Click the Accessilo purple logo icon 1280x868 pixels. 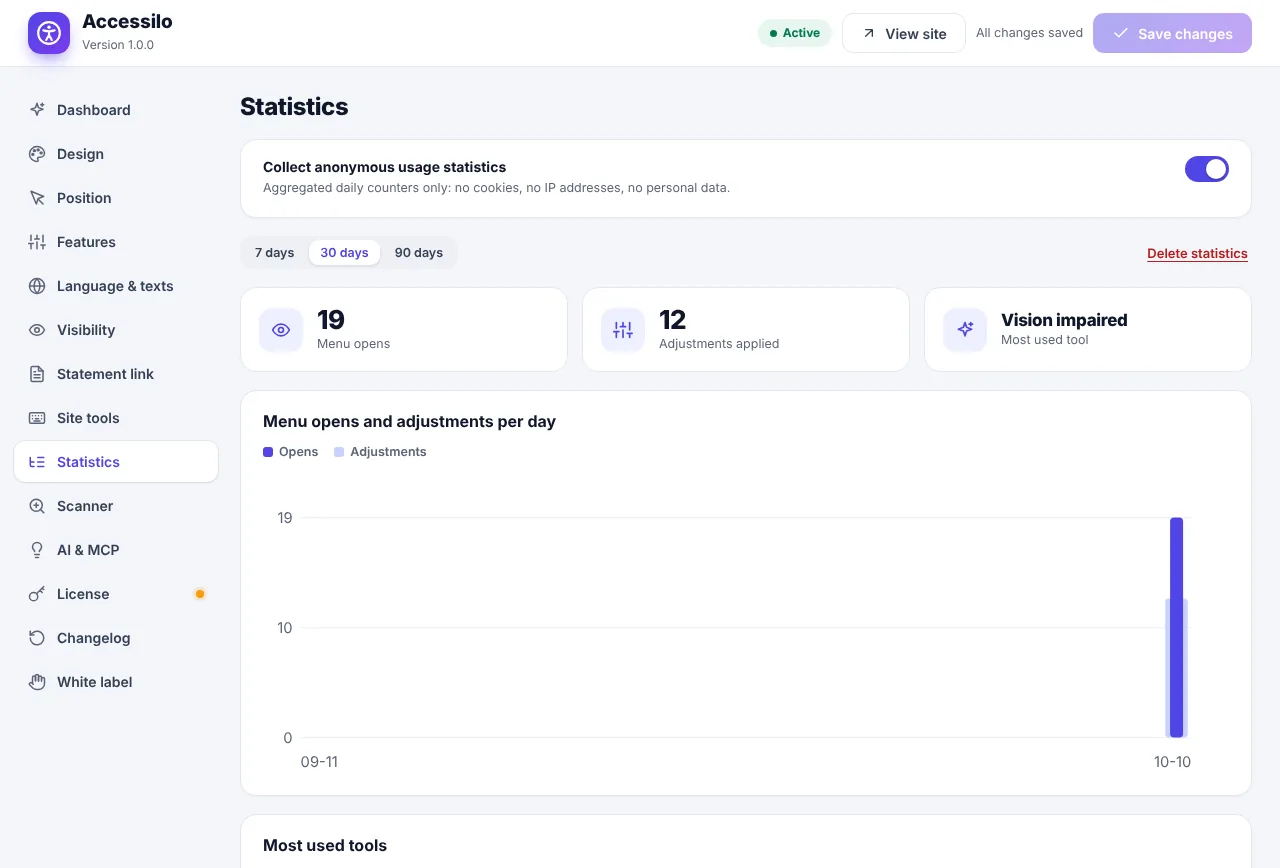click(49, 33)
